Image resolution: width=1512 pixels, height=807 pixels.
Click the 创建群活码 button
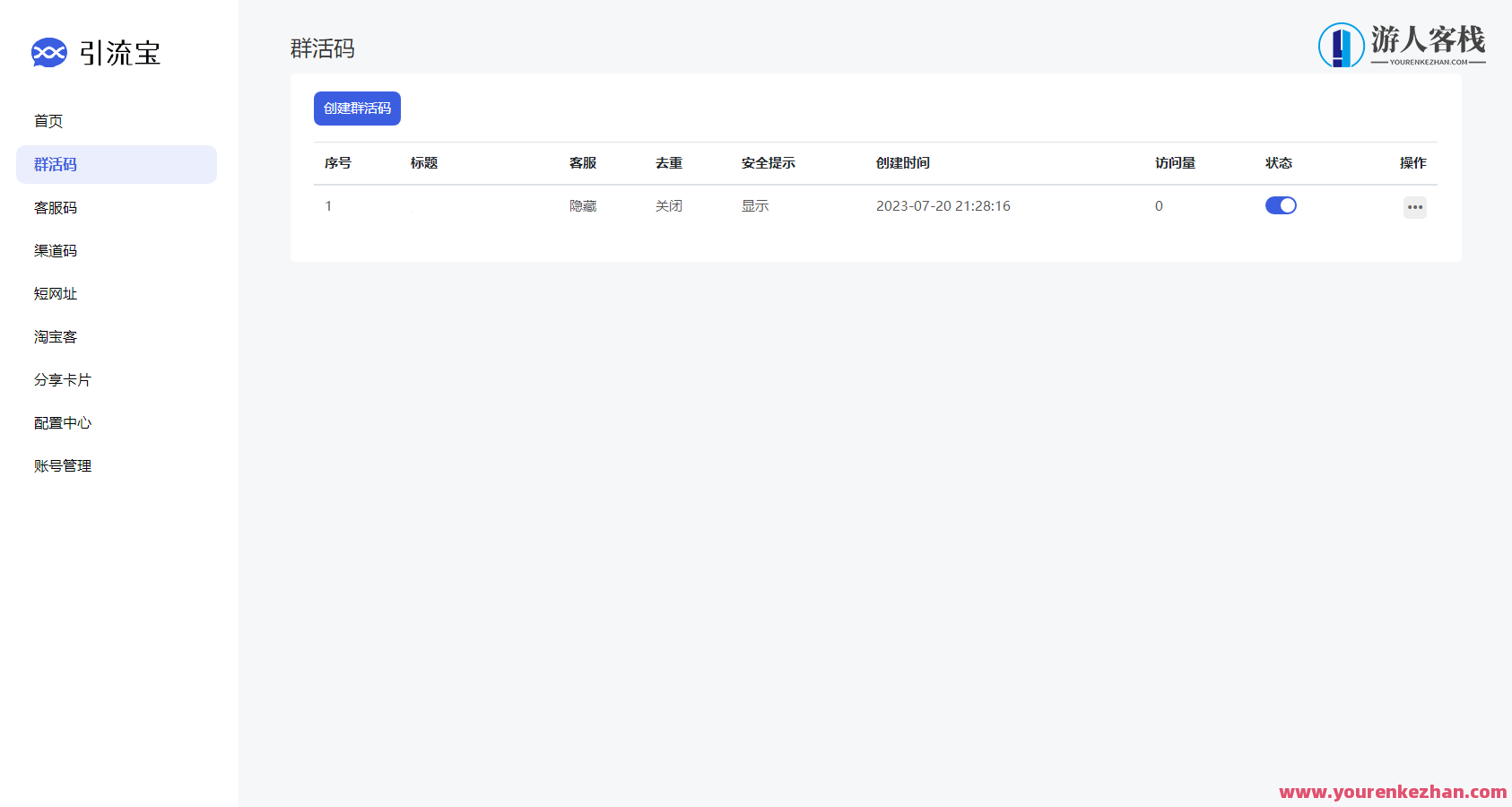[x=357, y=108]
